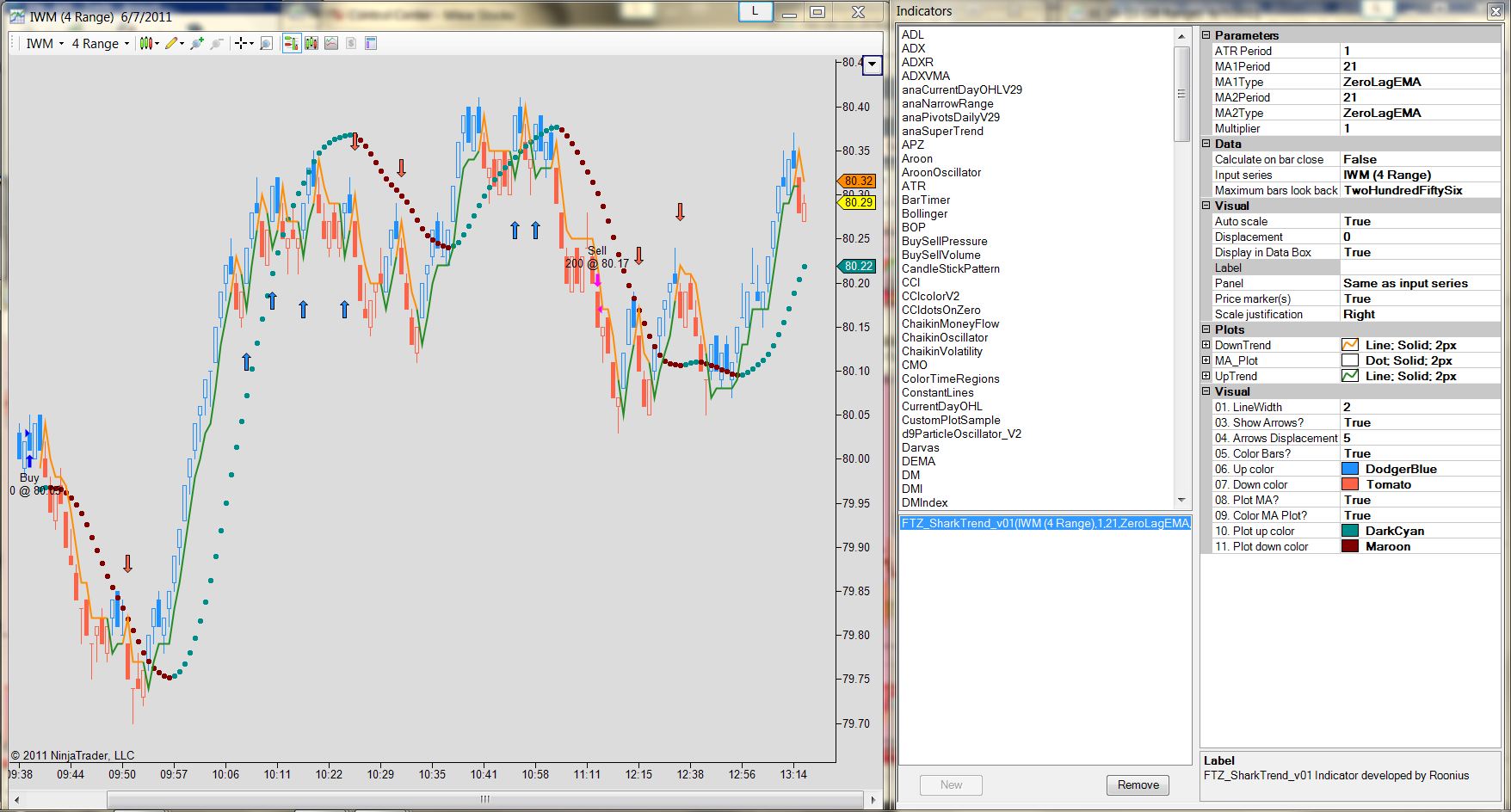
Task: Click the zoom out magnifier with minus
Action: 217,44
